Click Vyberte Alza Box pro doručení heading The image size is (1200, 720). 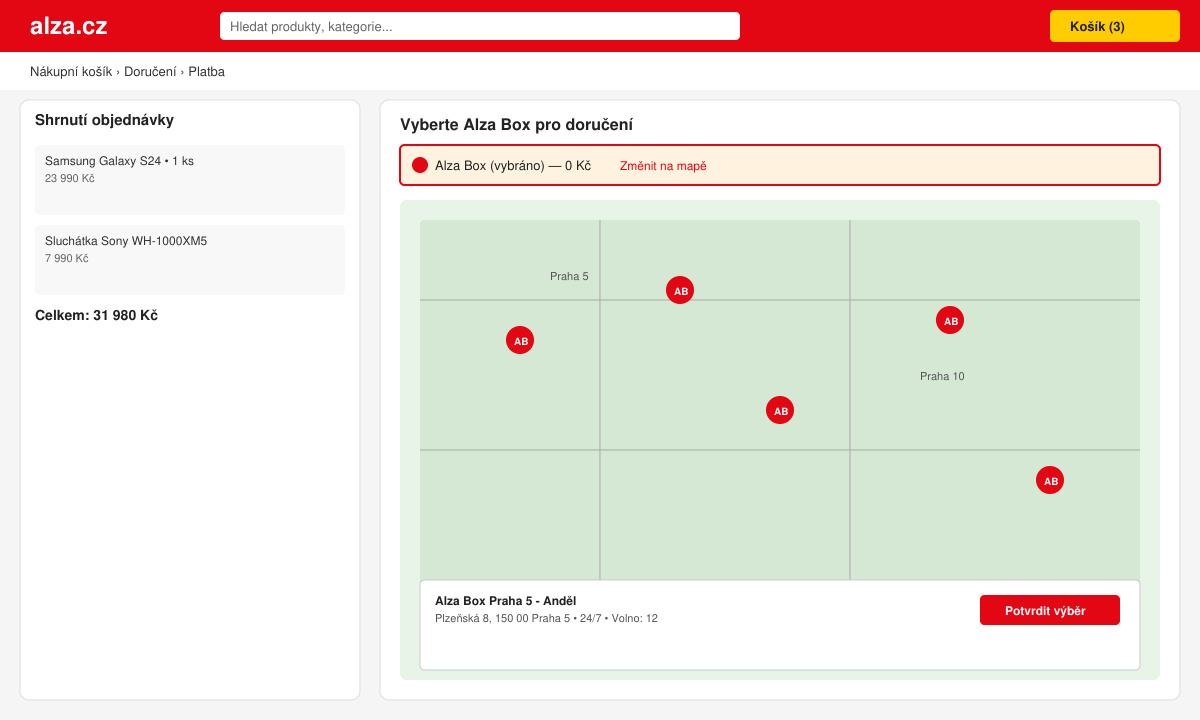coord(516,125)
